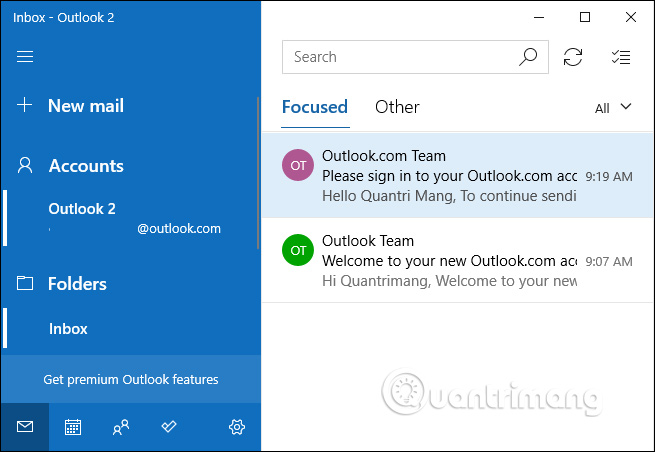The image size is (655, 452).
Task: Open the To Do checkmark icon
Action: point(169,427)
